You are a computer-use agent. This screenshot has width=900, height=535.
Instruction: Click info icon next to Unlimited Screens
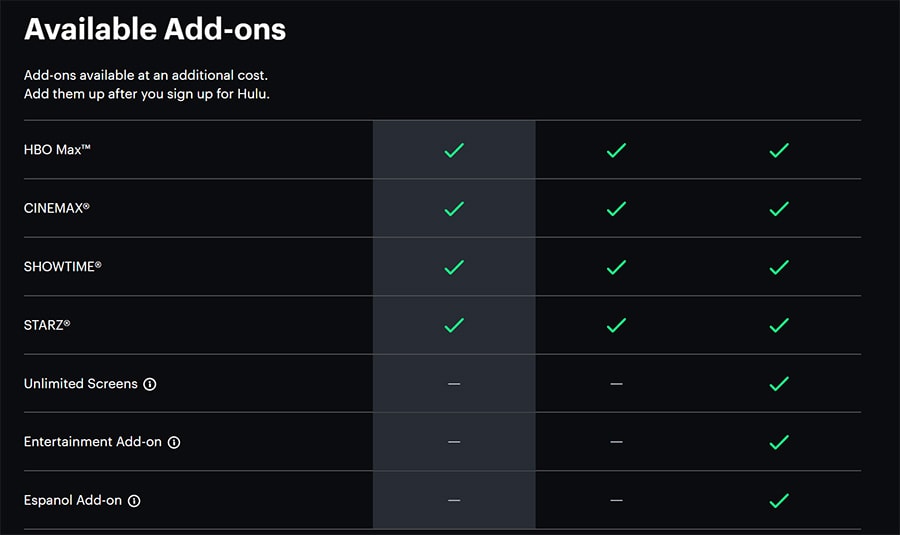pyautogui.click(x=150, y=384)
